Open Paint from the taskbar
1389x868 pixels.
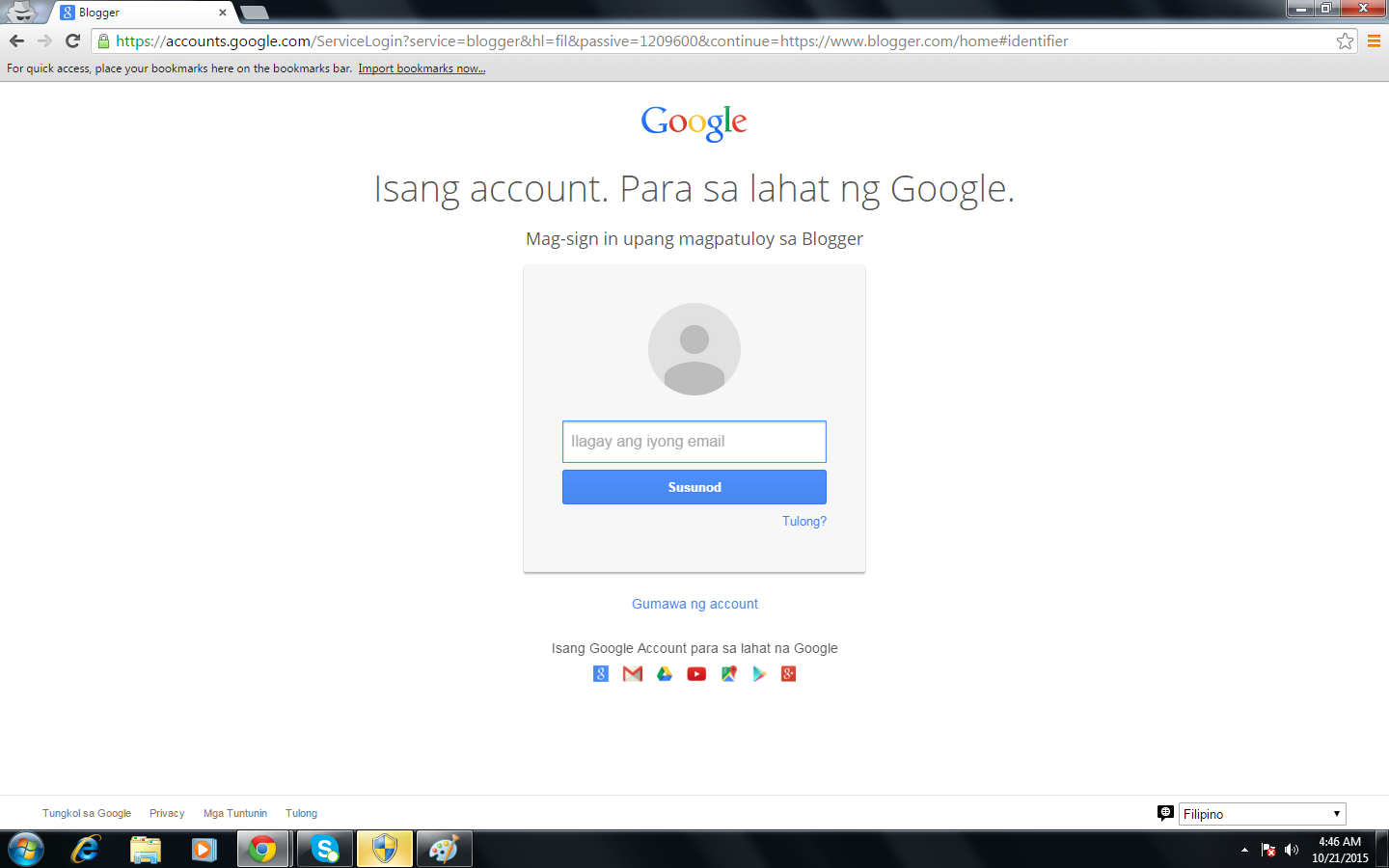click(x=444, y=850)
